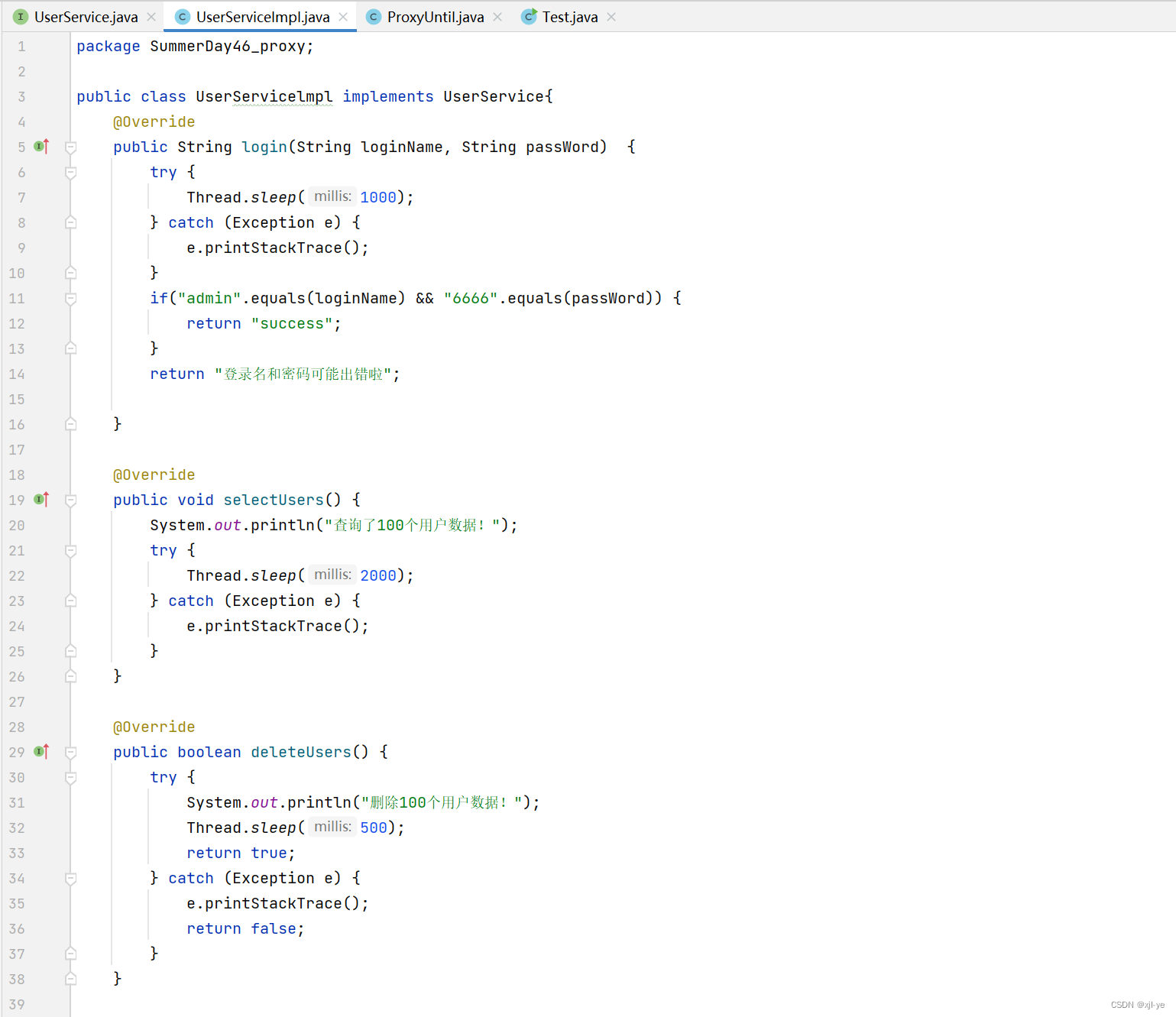Click the "admin" string literal
1176x1017 pixels.
(x=209, y=298)
